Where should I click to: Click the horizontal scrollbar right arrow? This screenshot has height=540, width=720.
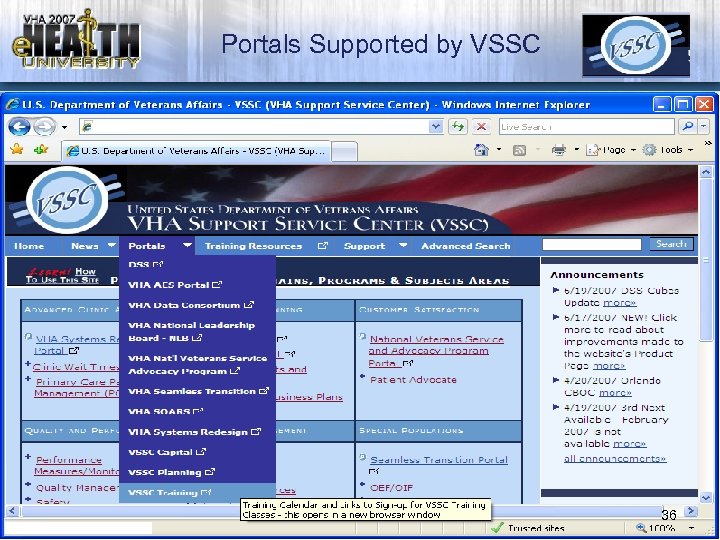point(691,510)
